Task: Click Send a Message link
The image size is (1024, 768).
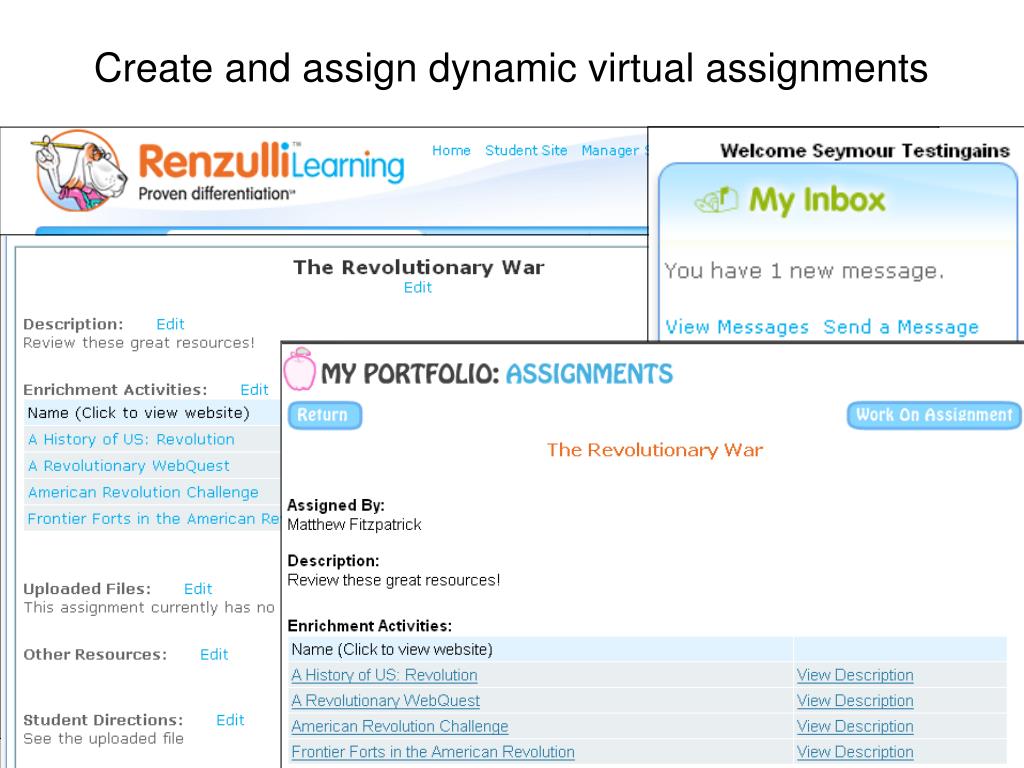Action: click(x=901, y=327)
